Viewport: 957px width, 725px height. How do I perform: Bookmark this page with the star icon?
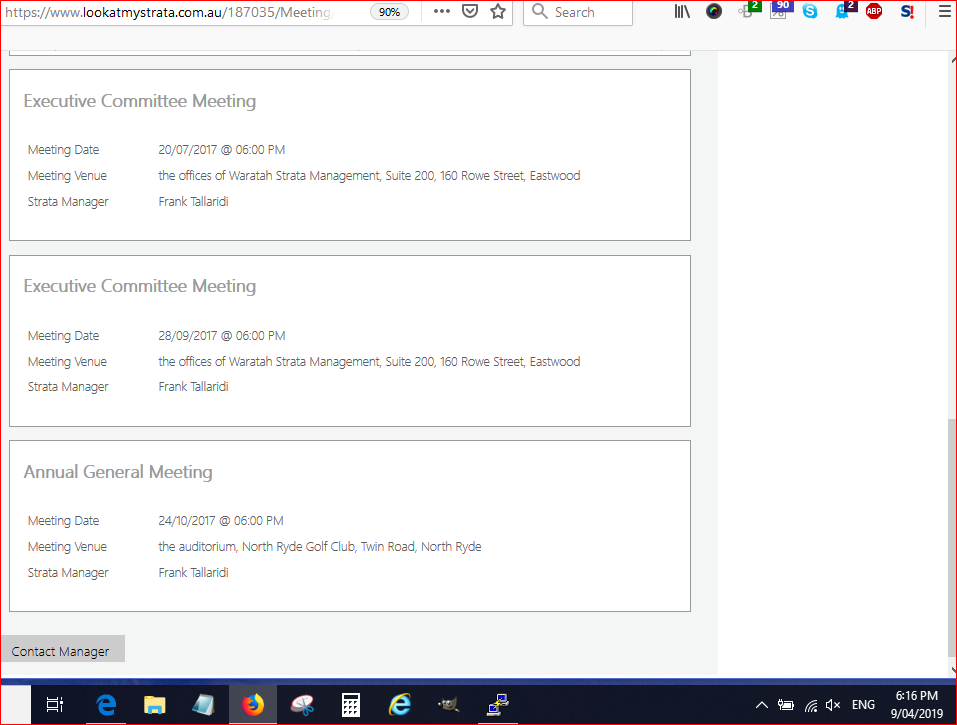pyautogui.click(x=498, y=11)
